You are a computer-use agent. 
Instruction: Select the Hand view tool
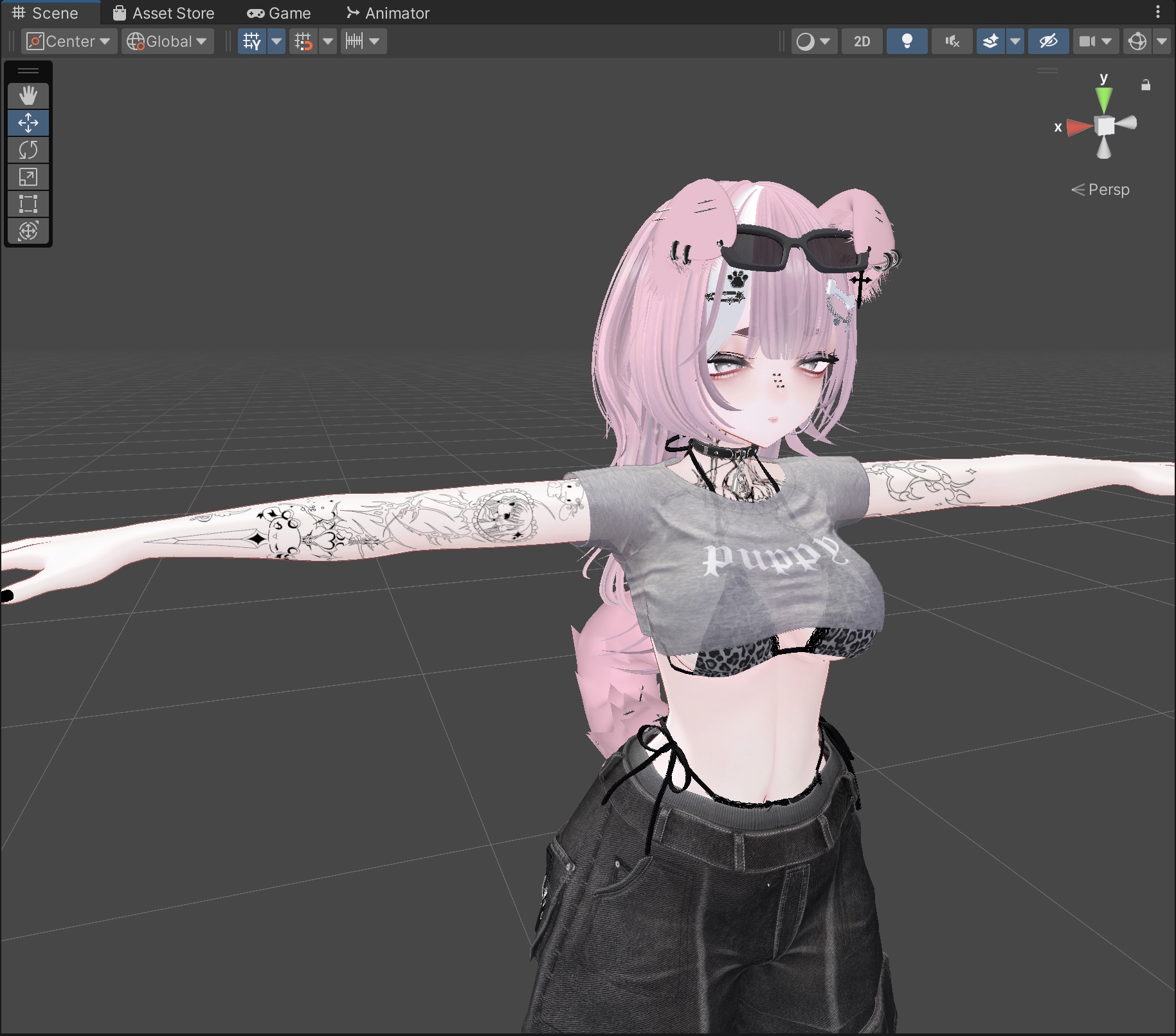coord(28,96)
